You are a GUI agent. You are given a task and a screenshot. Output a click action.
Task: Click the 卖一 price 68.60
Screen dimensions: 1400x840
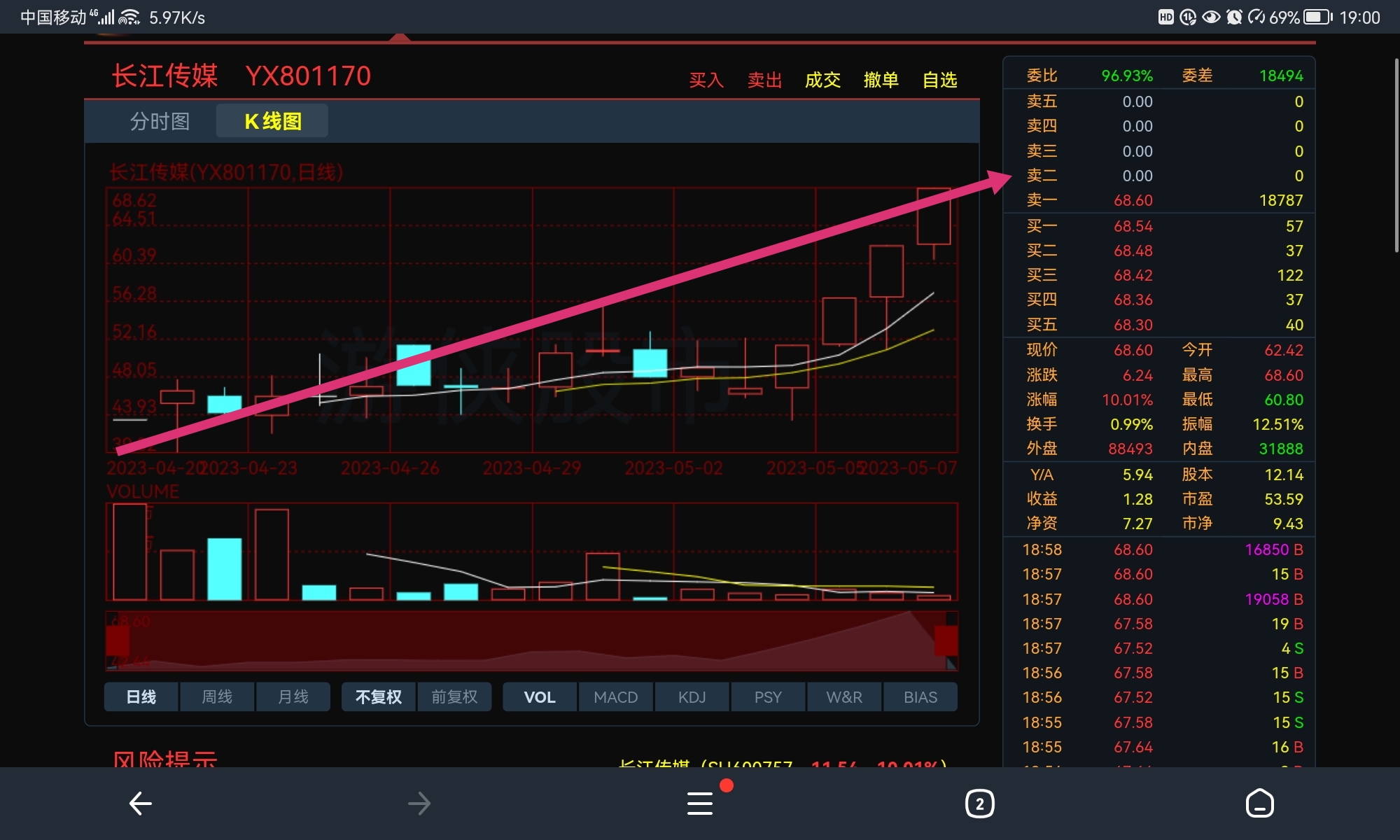1133,201
